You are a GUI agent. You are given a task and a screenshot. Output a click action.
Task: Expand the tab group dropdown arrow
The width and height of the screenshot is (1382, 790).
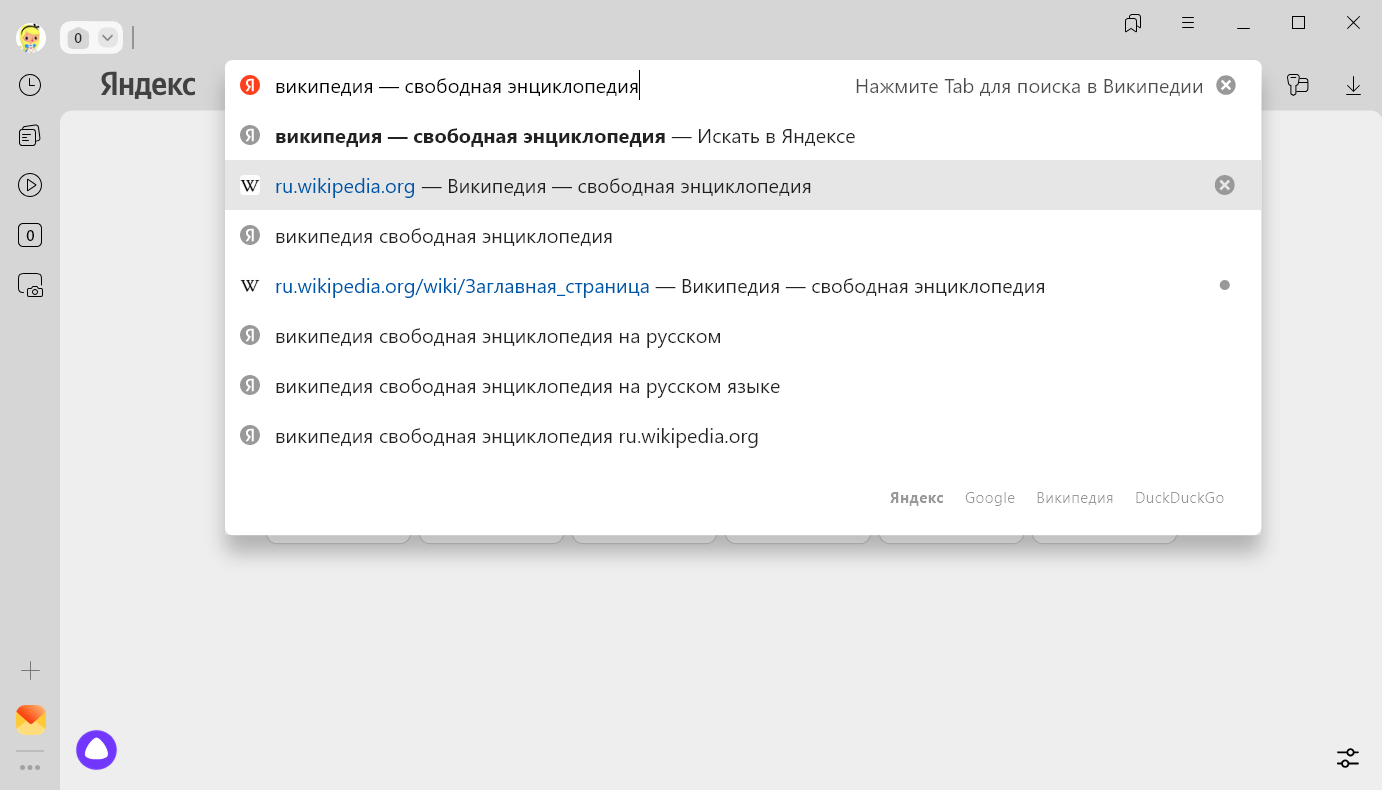[x=107, y=38]
